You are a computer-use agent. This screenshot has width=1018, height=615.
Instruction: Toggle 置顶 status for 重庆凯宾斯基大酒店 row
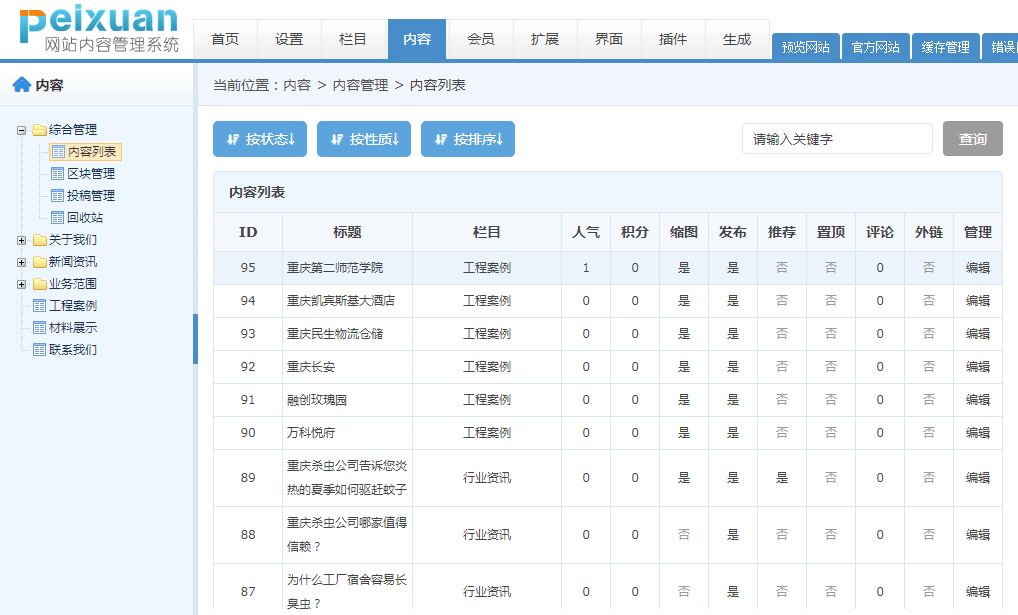click(831, 301)
